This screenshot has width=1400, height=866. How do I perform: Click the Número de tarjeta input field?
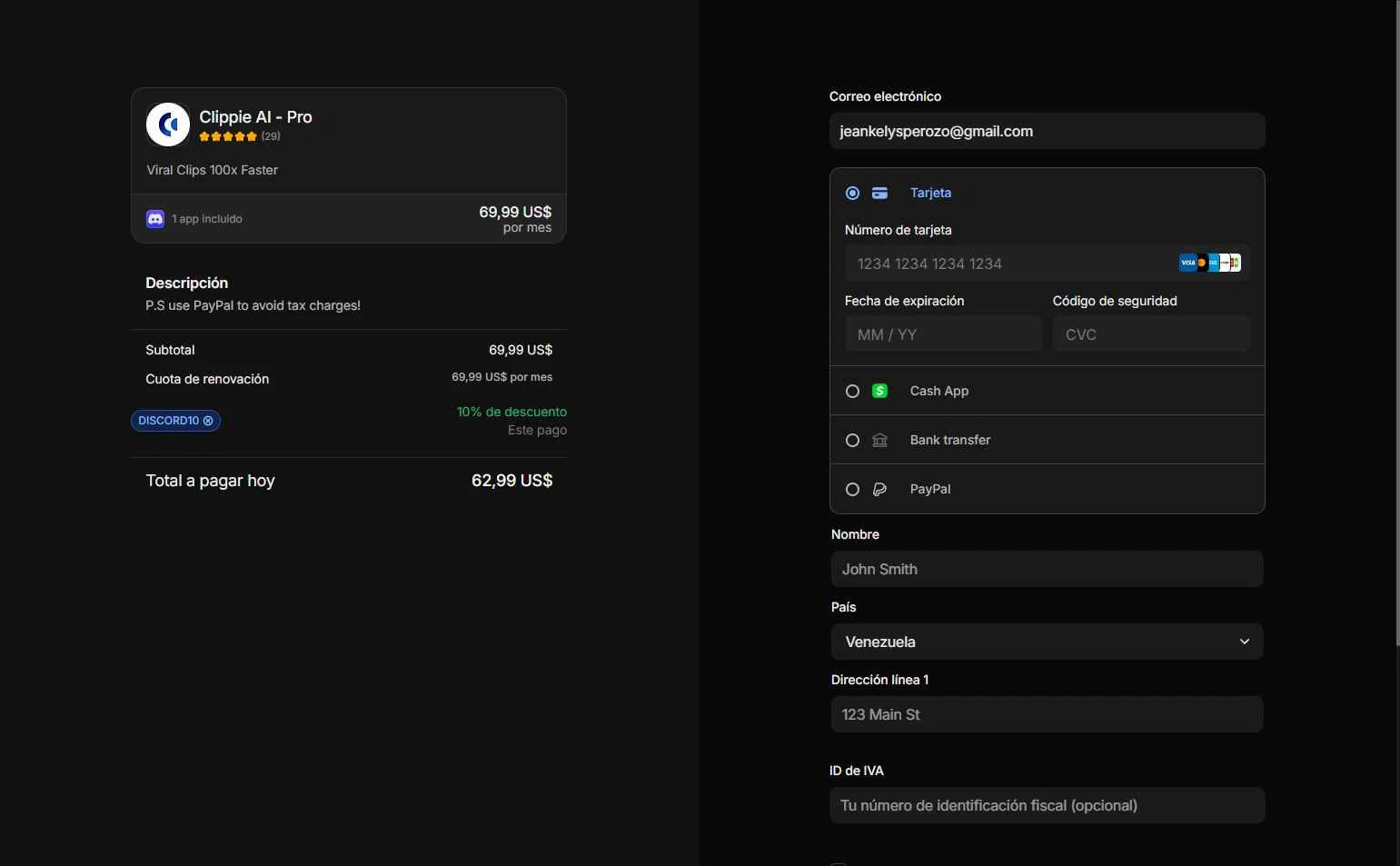(1047, 264)
